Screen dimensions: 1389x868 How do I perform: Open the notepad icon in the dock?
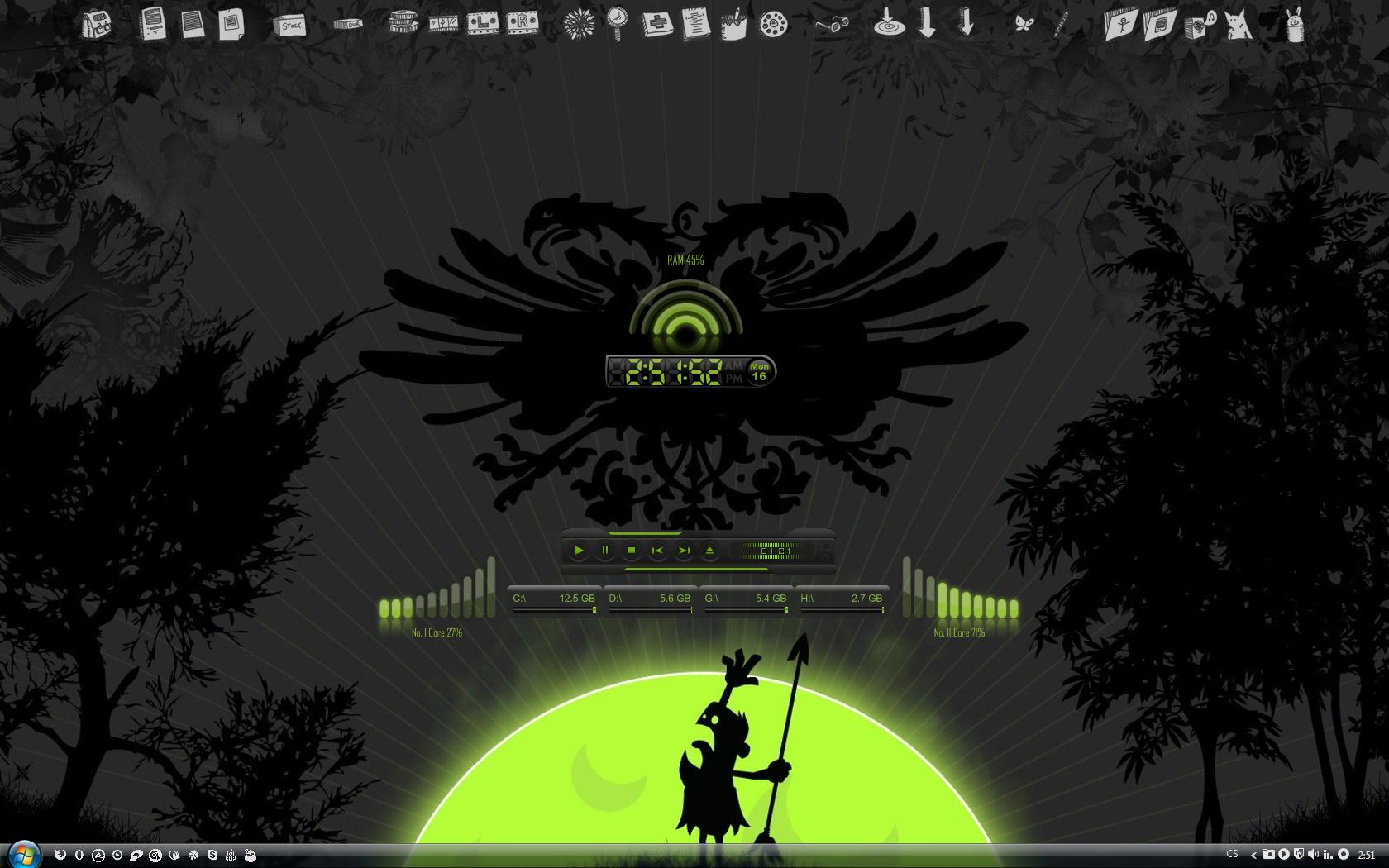[696, 24]
